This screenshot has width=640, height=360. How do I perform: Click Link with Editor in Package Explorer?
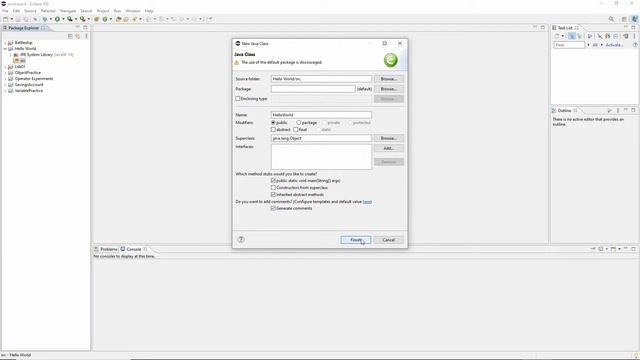tap(78, 36)
